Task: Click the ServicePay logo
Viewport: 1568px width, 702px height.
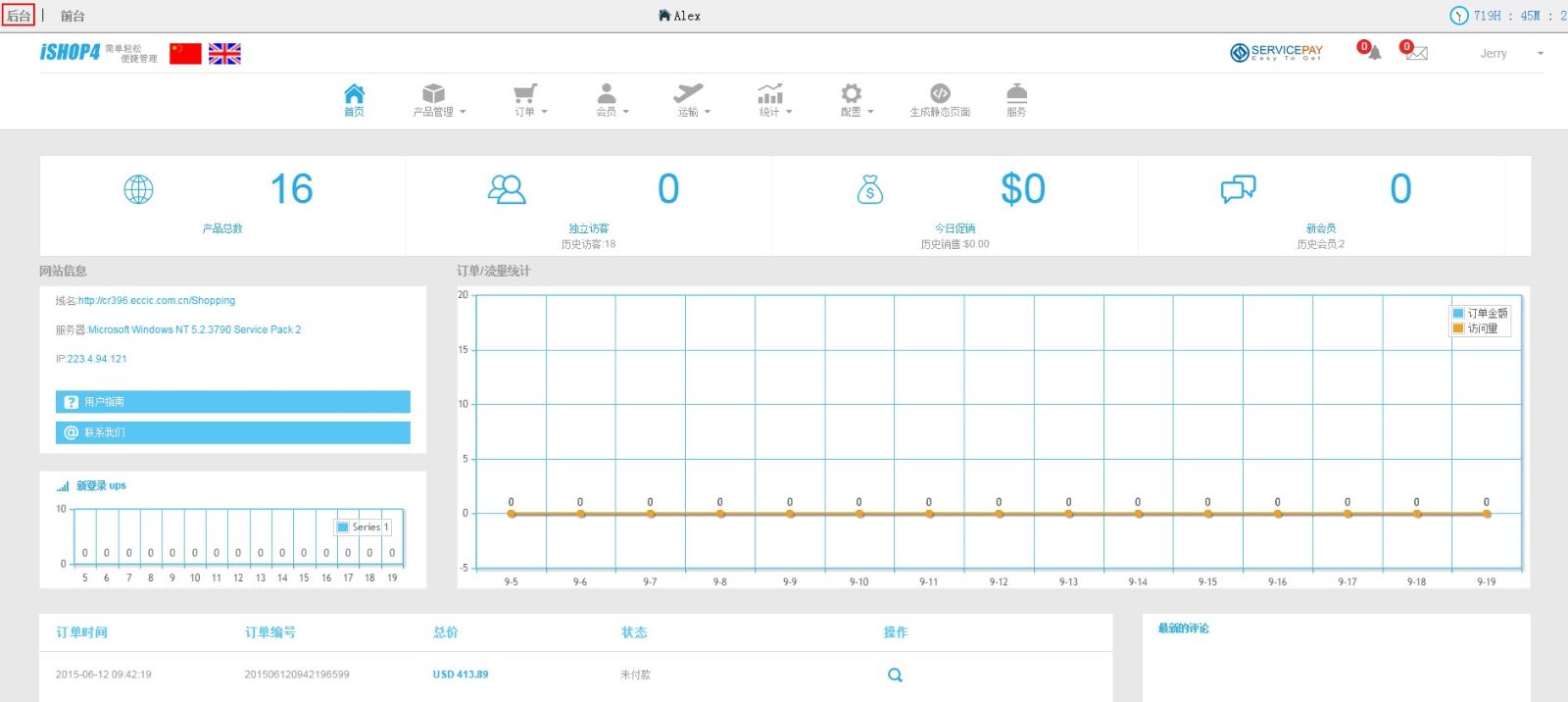Action: 1276,53
